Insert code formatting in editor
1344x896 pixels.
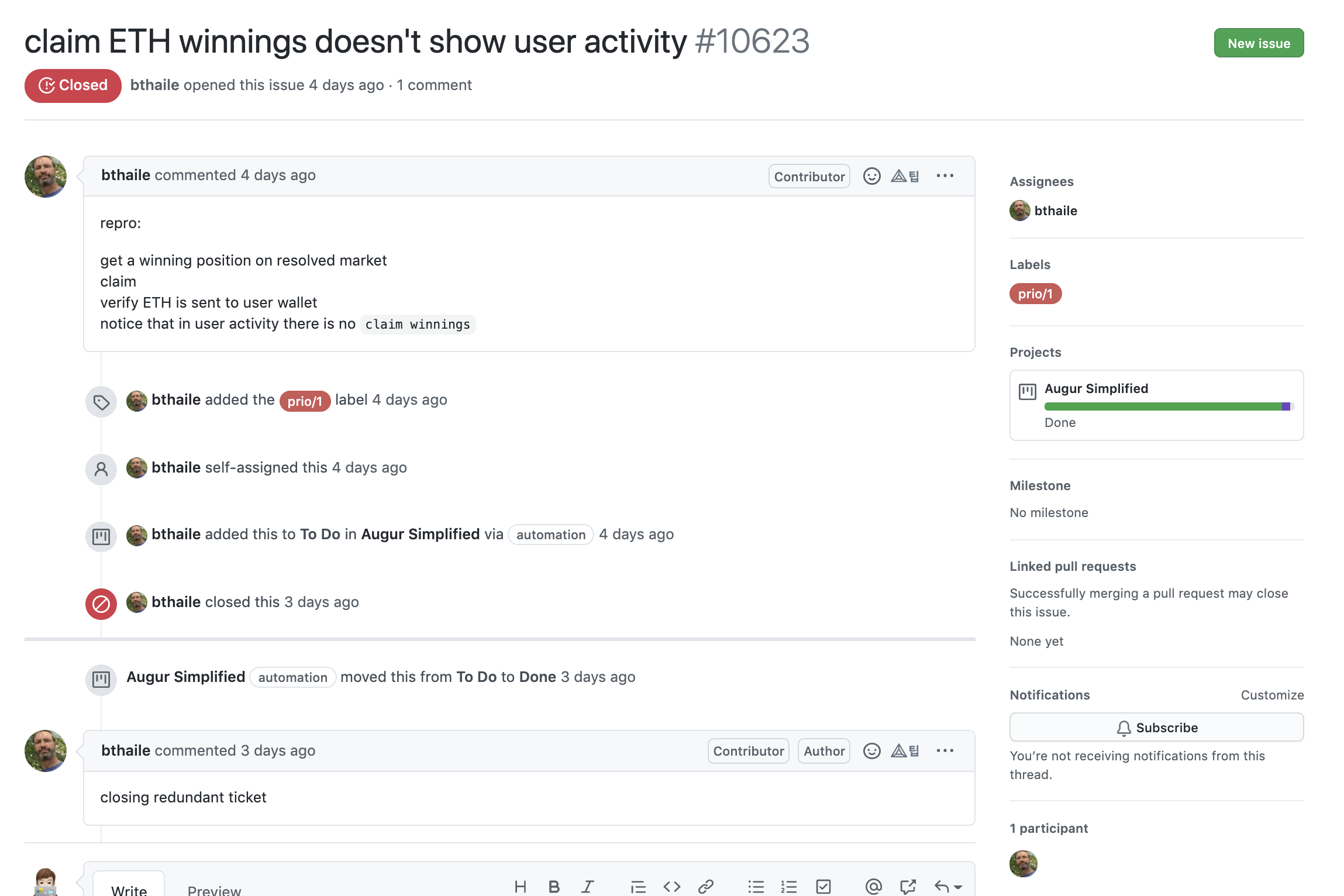pyautogui.click(x=671, y=887)
